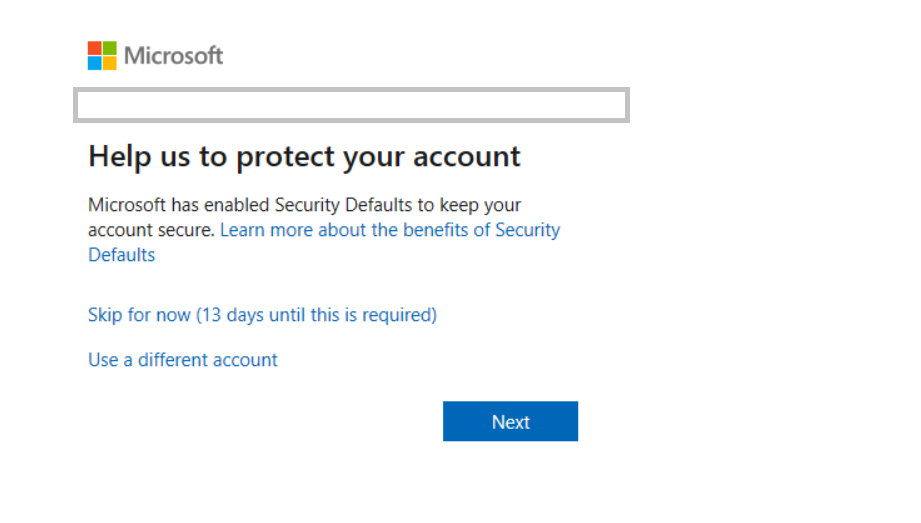Click the Microsoft four-square logo
921x523 pixels.
102,55
